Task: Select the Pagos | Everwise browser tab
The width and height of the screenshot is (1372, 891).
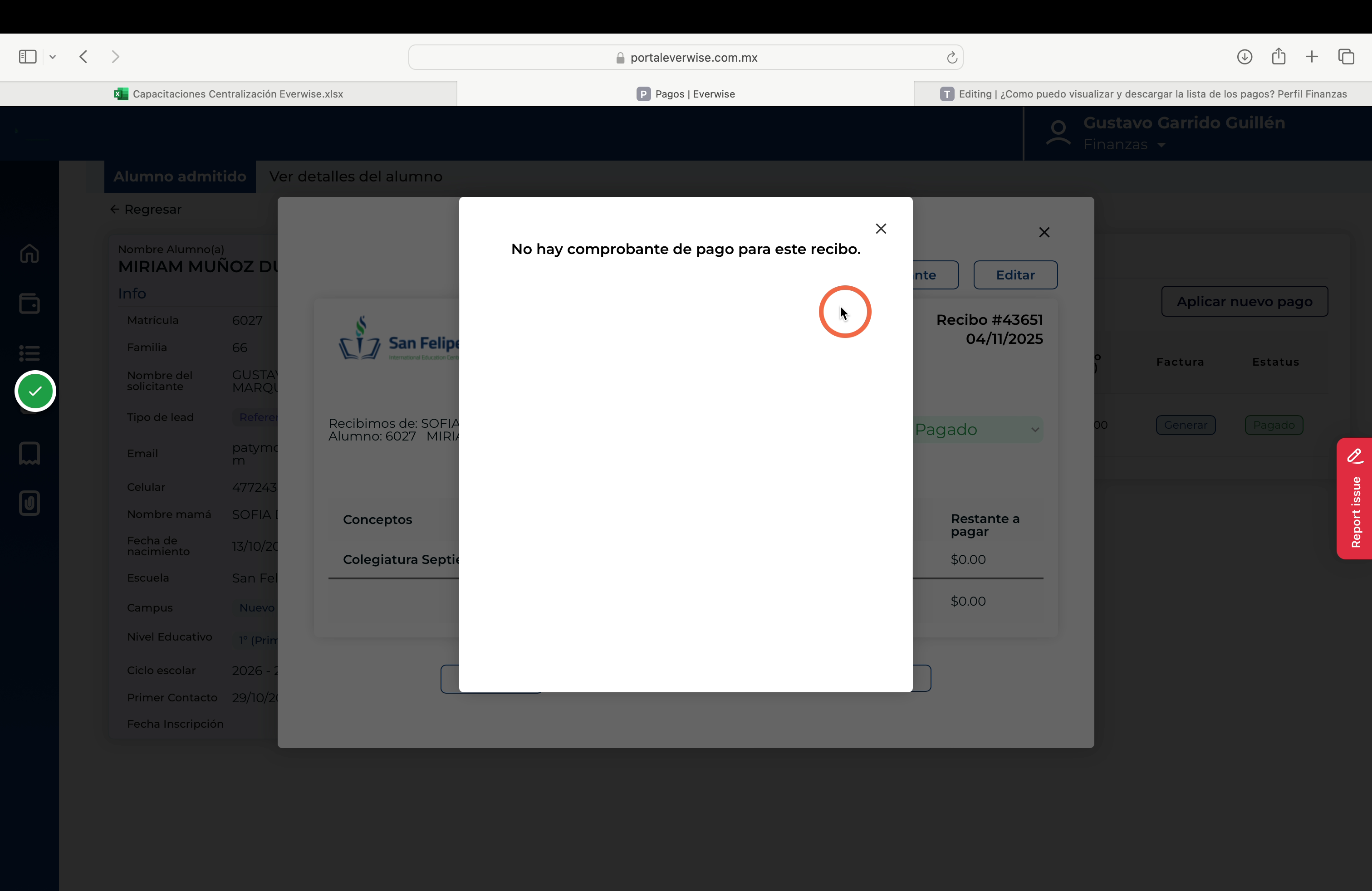Action: (x=686, y=94)
